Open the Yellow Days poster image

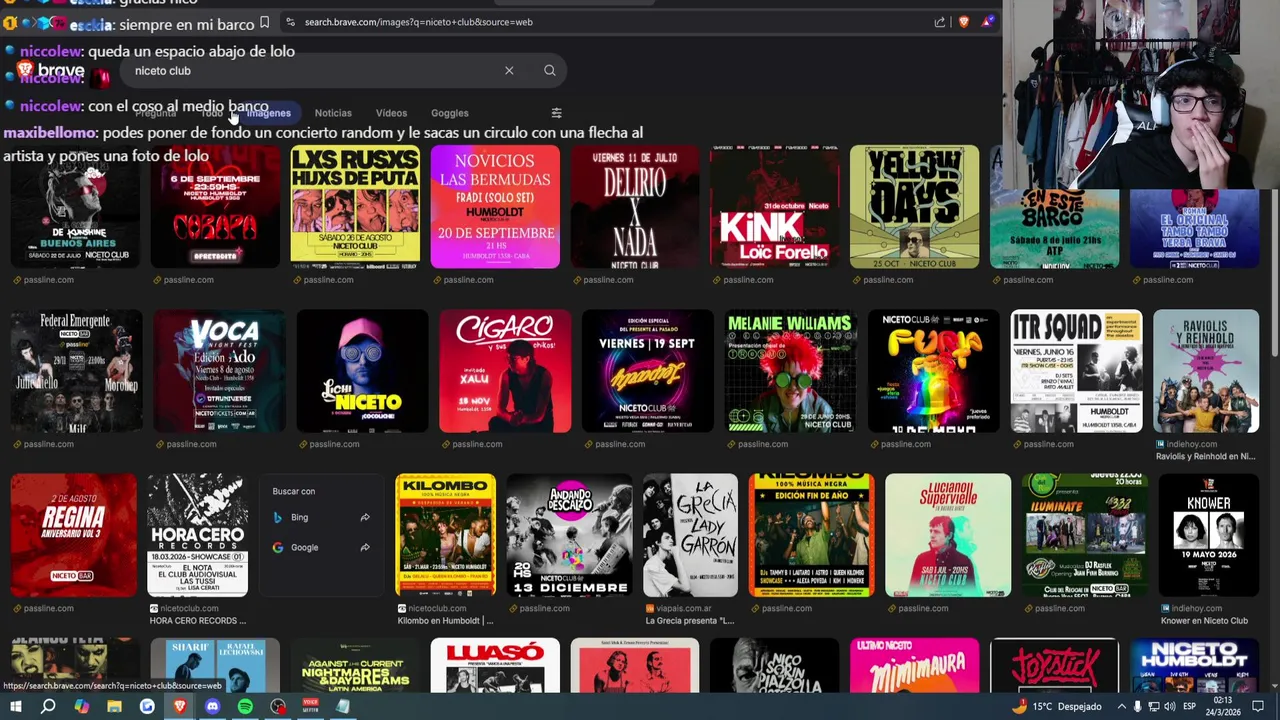point(915,207)
